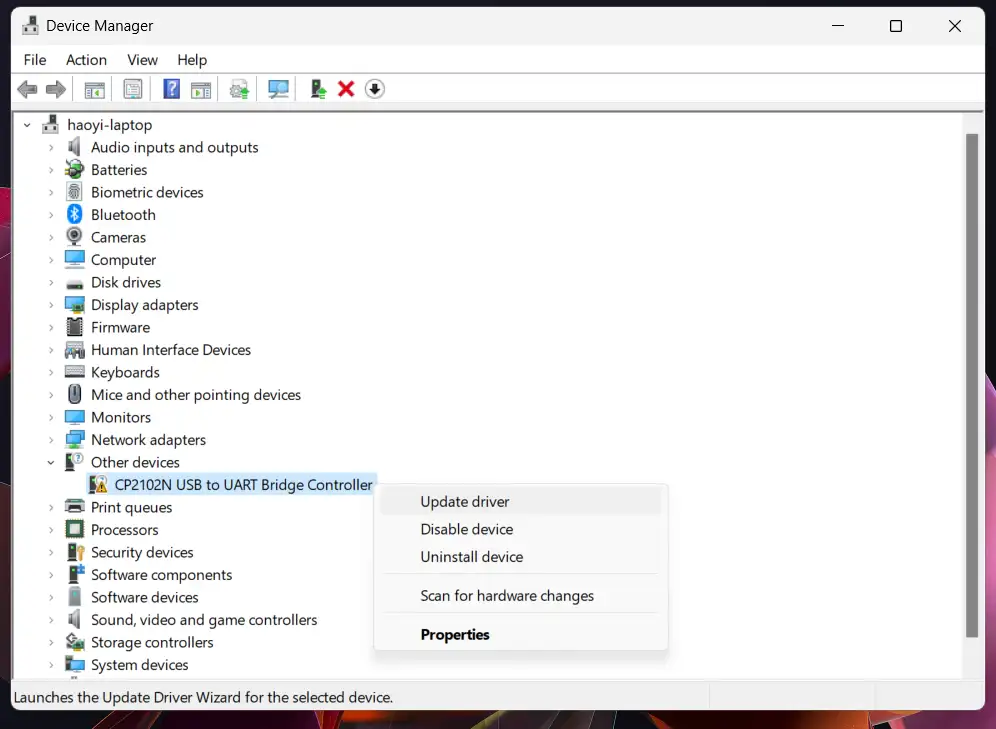The width and height of the screenshot is (996, 729).
Task: Open the Action menu
Action: [86, 60]
